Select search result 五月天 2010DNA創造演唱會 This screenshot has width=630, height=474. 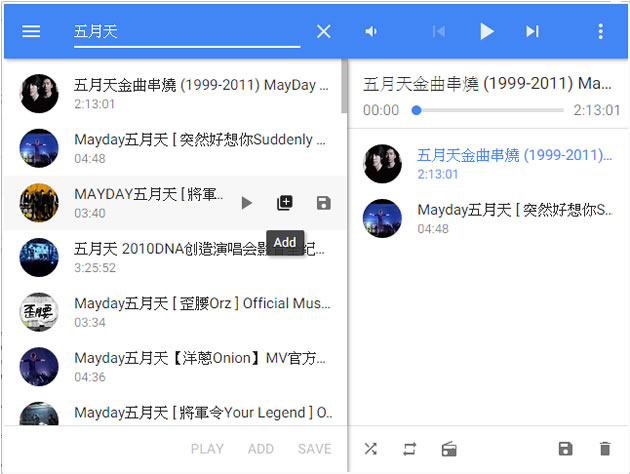175,257
